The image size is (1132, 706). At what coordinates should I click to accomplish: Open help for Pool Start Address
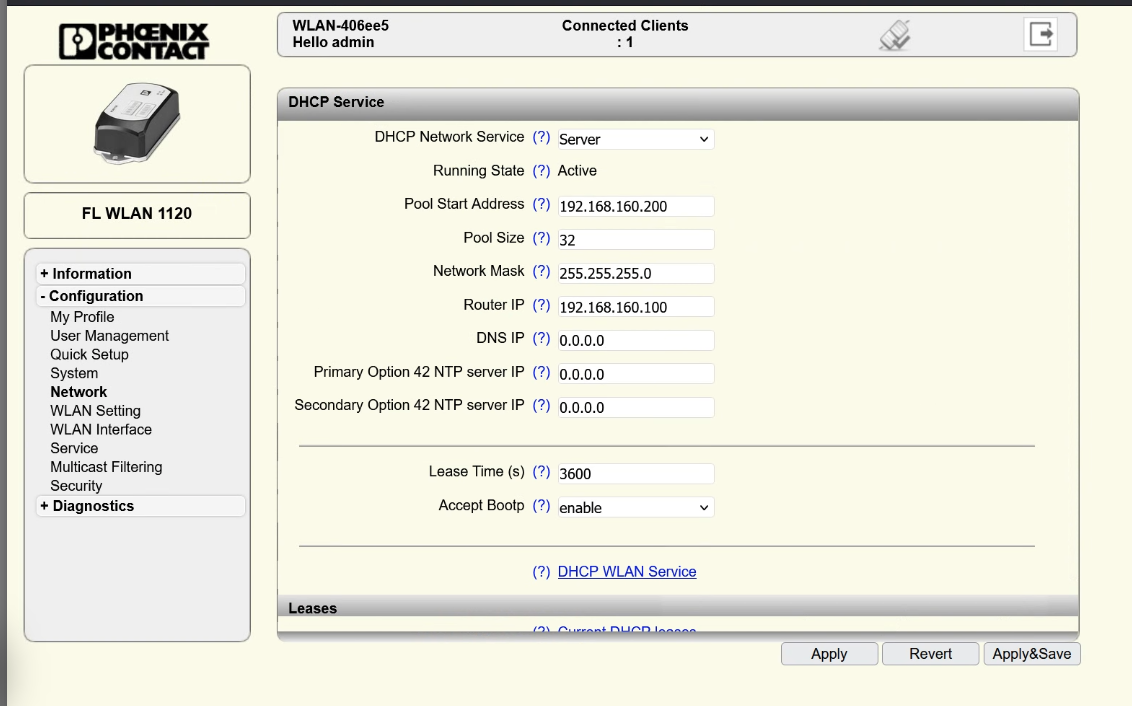pos(541,204)
